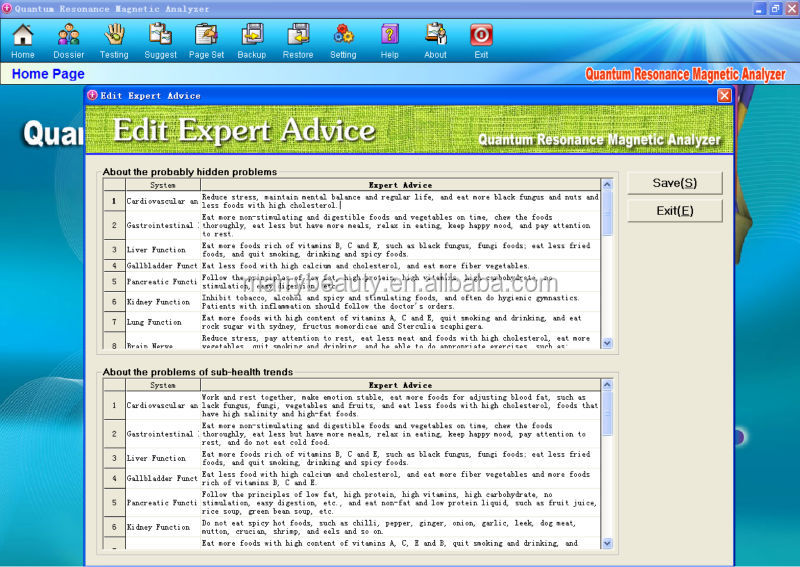The image size is (800, 567).
Task: Click the About toolbar icon
Action: coord(435,36)
